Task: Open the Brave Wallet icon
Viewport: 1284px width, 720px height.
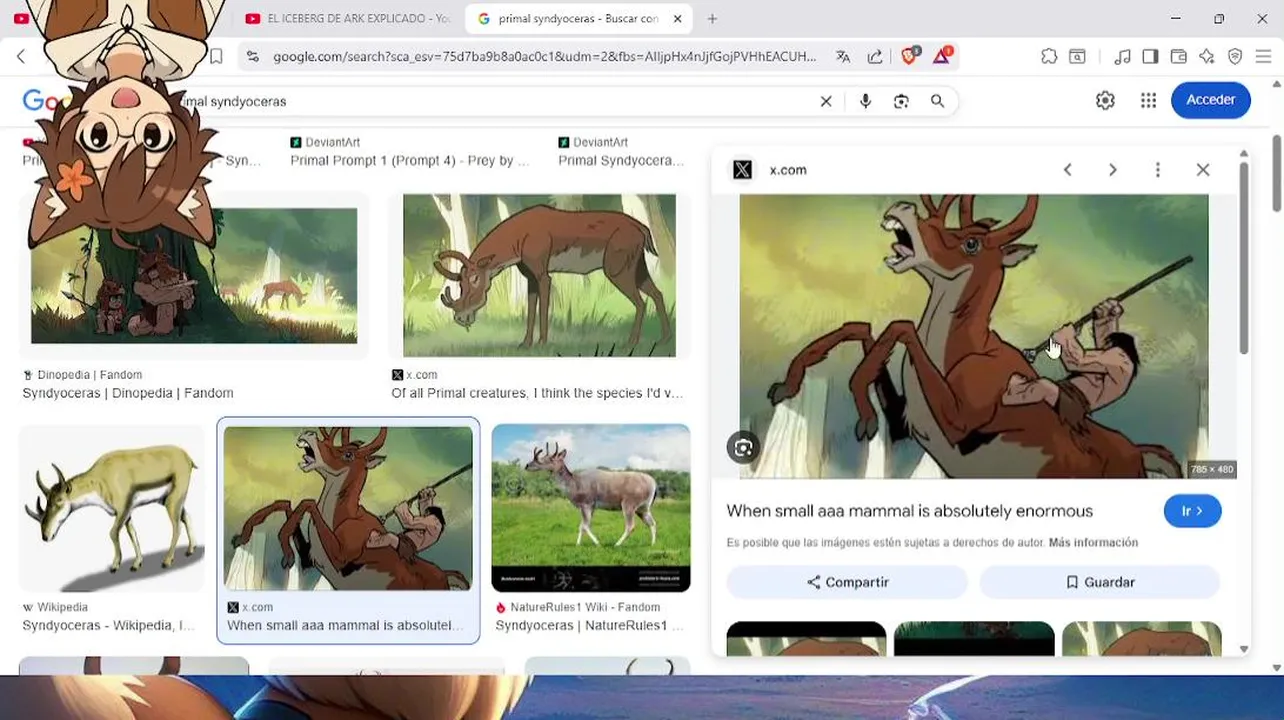Action: coord(1179,57)
